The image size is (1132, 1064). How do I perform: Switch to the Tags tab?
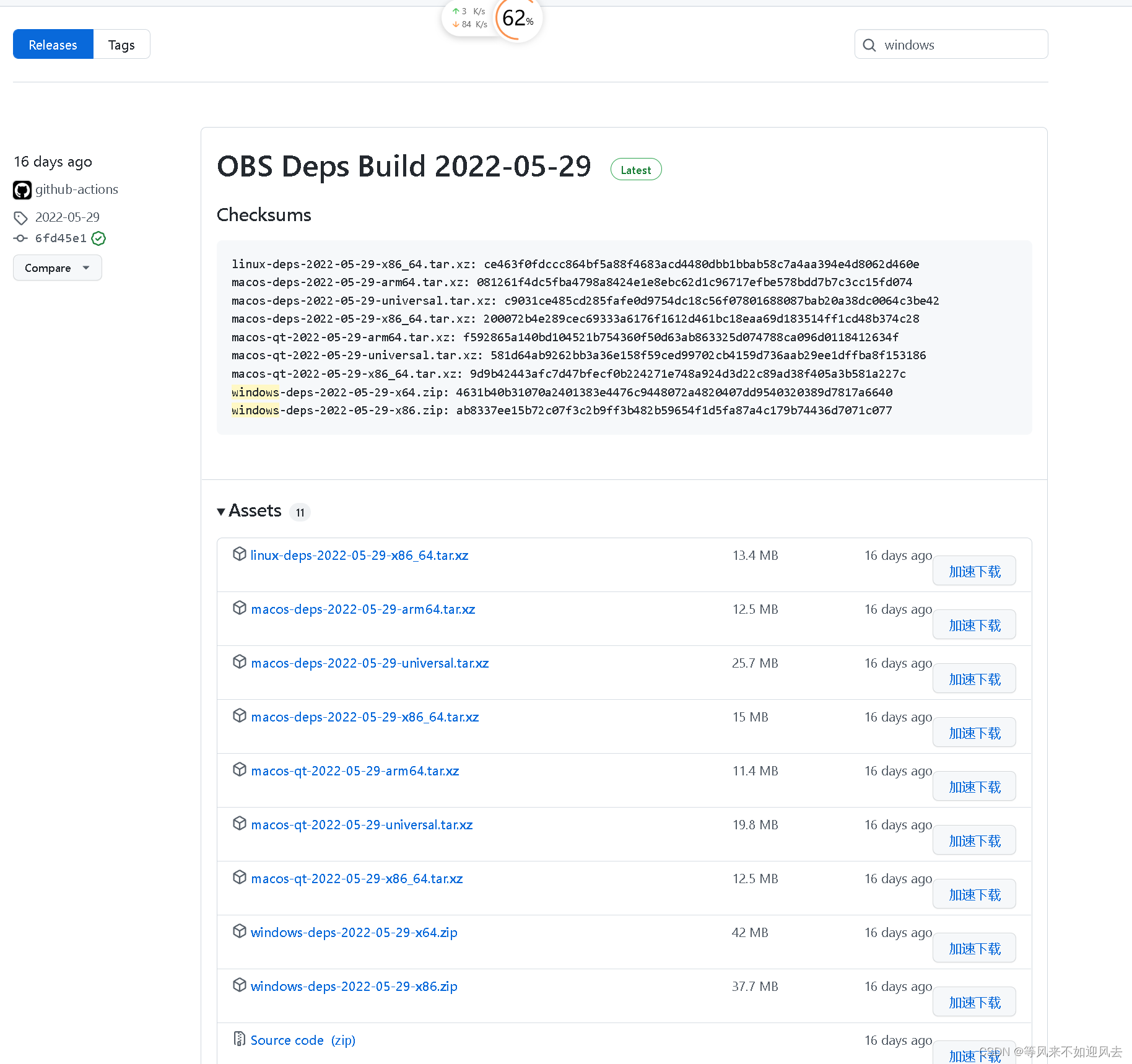[x=121, y=44]
